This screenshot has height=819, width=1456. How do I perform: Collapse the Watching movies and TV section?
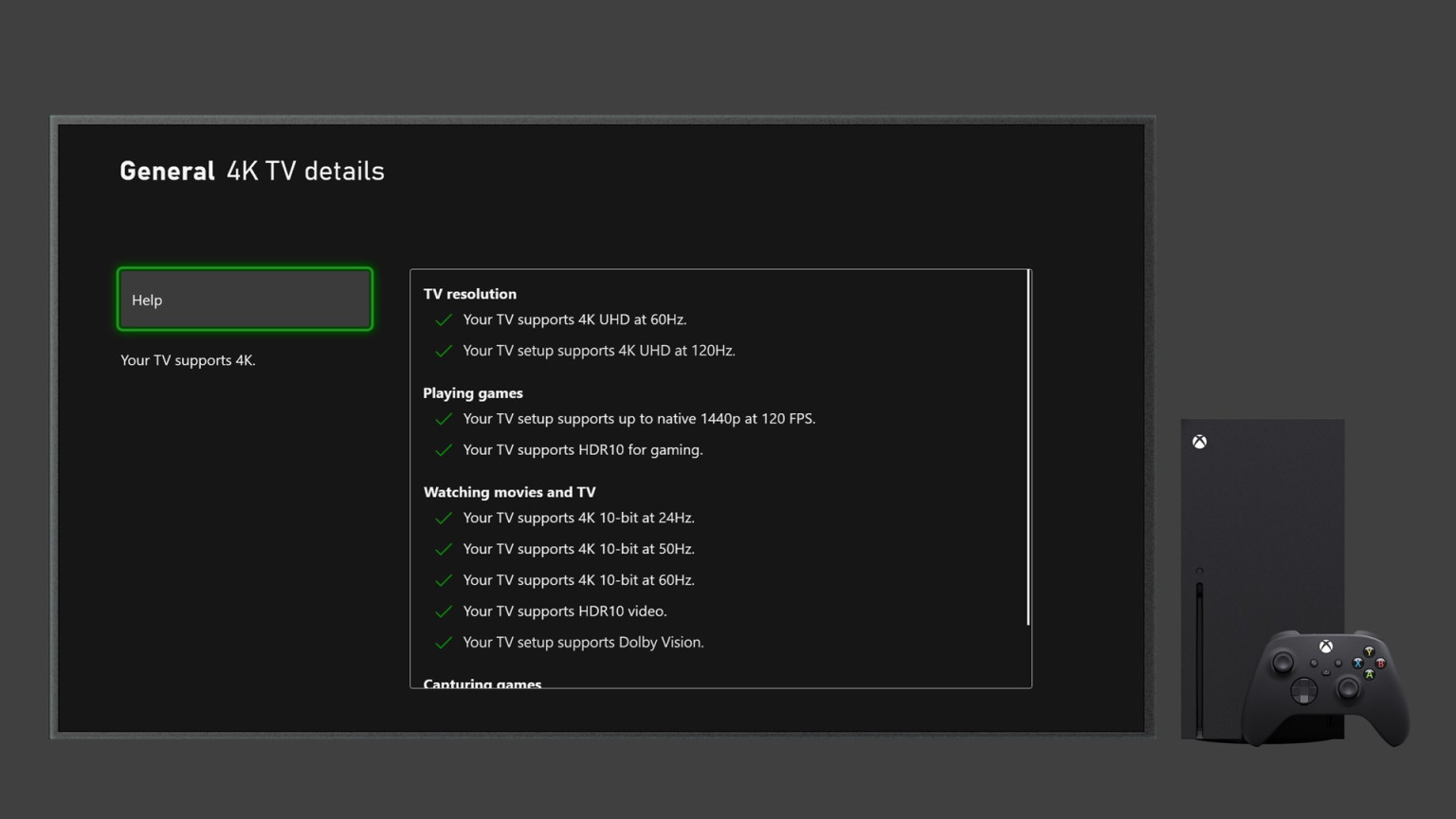[x=509, y=492]
